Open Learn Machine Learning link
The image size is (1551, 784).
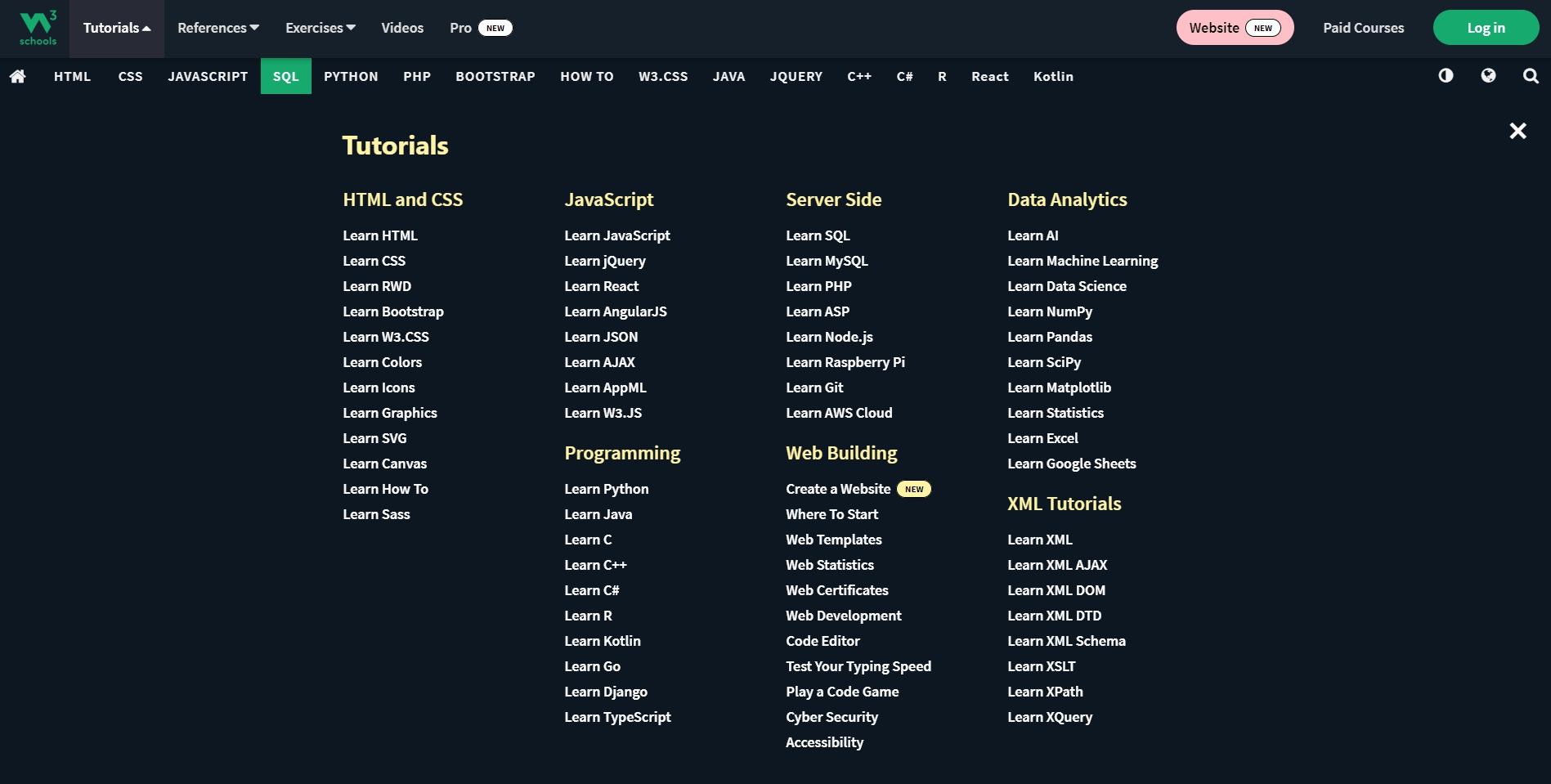1083,261
